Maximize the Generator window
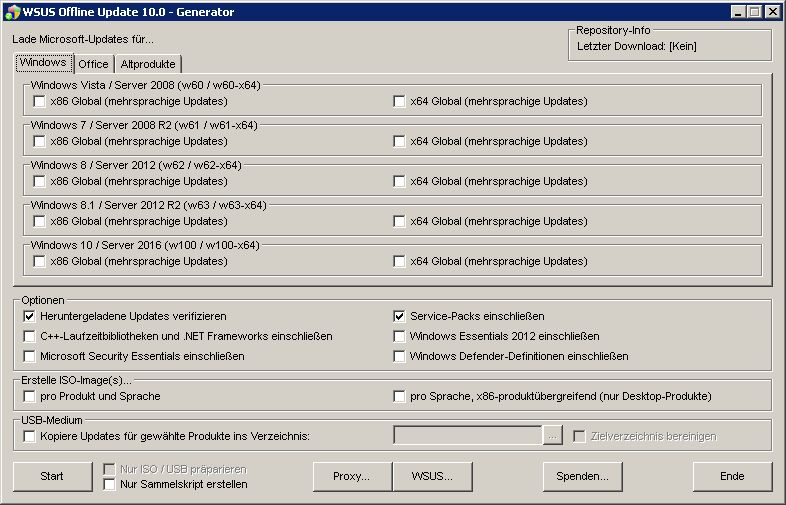The height and width of the screenshot is (505, 786). (x=754, y=12)
